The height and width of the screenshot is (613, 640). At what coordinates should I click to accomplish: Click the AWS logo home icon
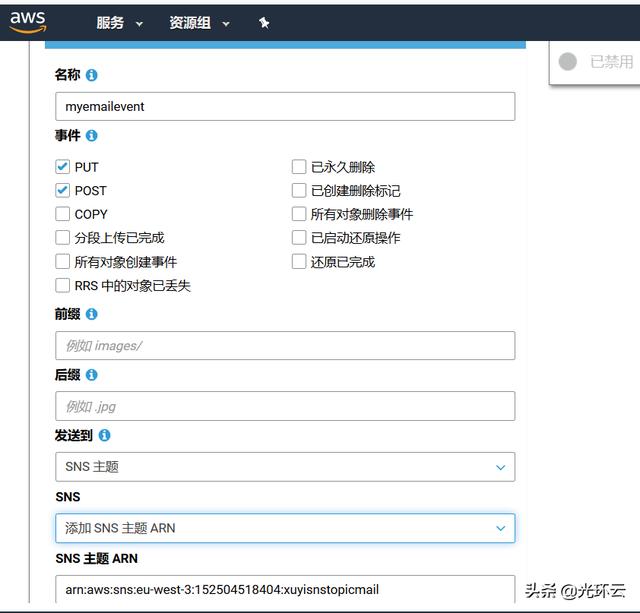tap(28, 22)
